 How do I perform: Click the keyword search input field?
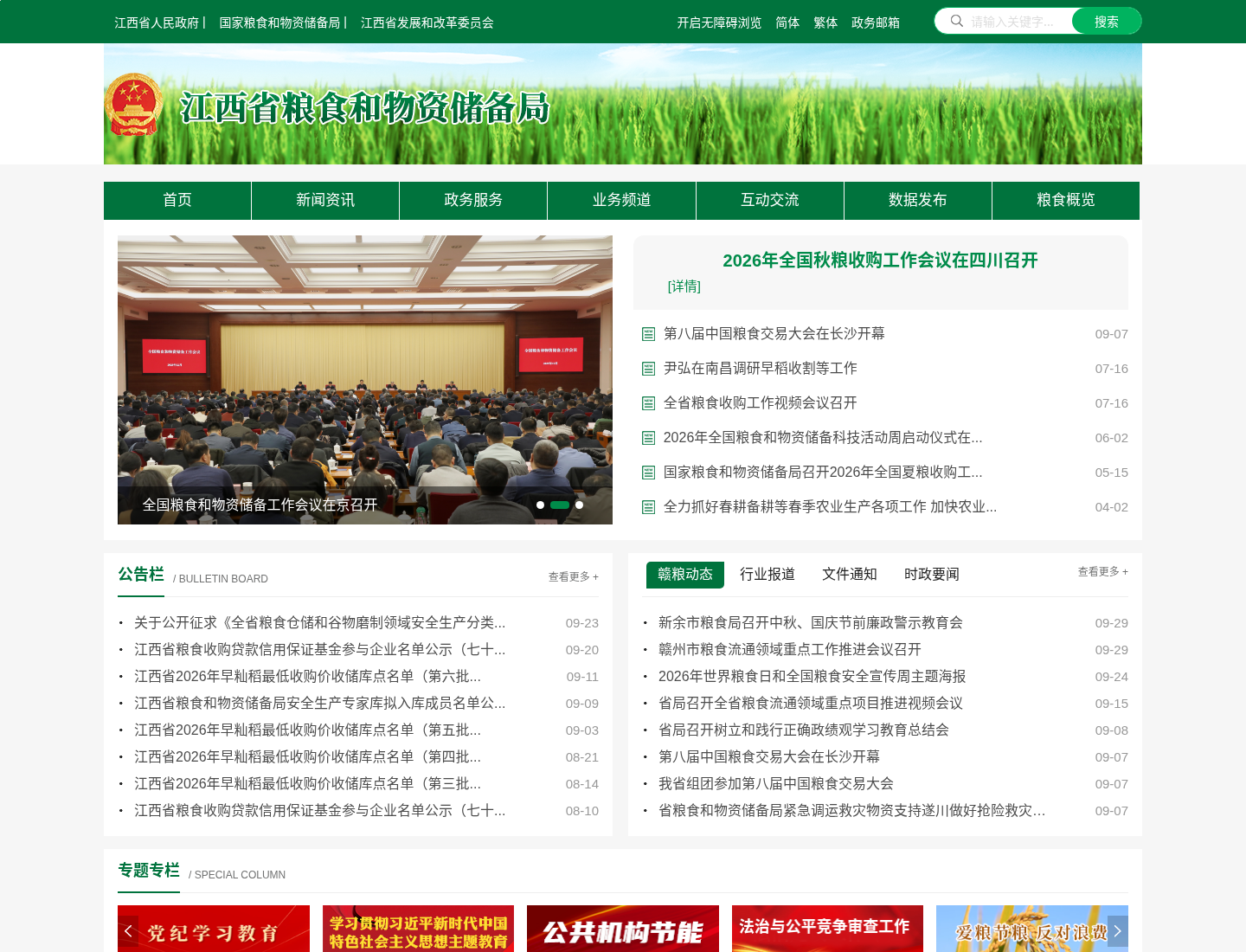click(x=1017, y=21)
